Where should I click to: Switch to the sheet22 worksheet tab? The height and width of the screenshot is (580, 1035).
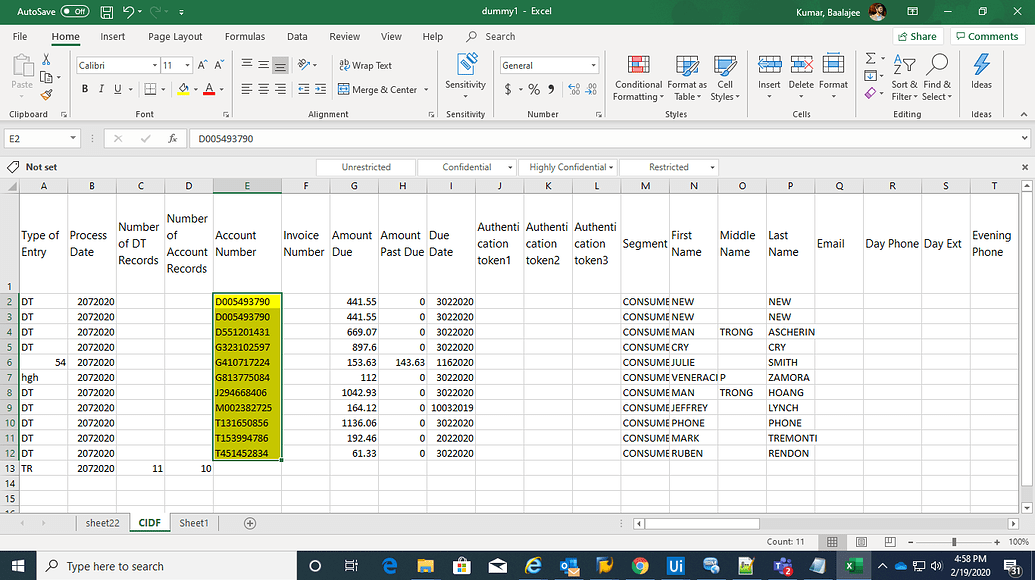click(x=102, y=523)
